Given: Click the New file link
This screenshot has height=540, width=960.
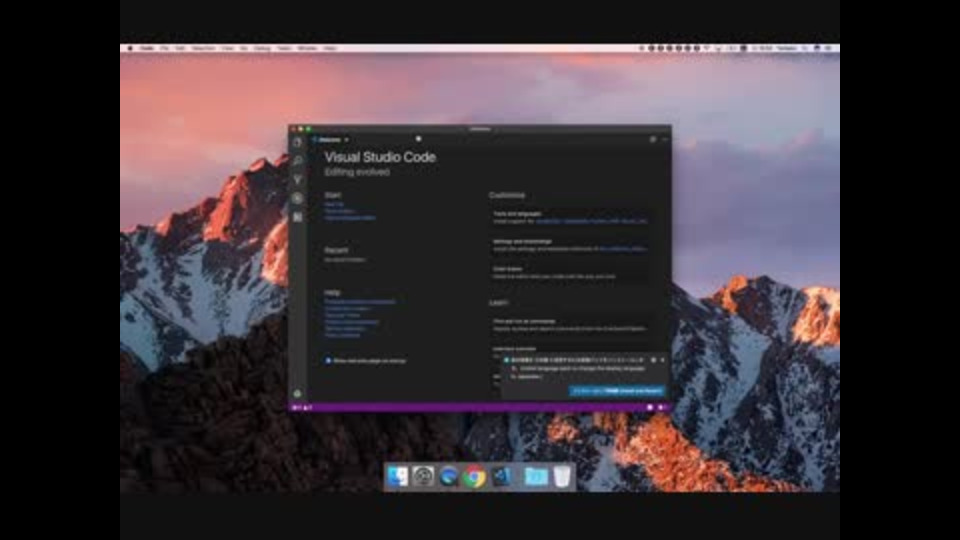Looking at the screenshot, I should coord(334,204).
